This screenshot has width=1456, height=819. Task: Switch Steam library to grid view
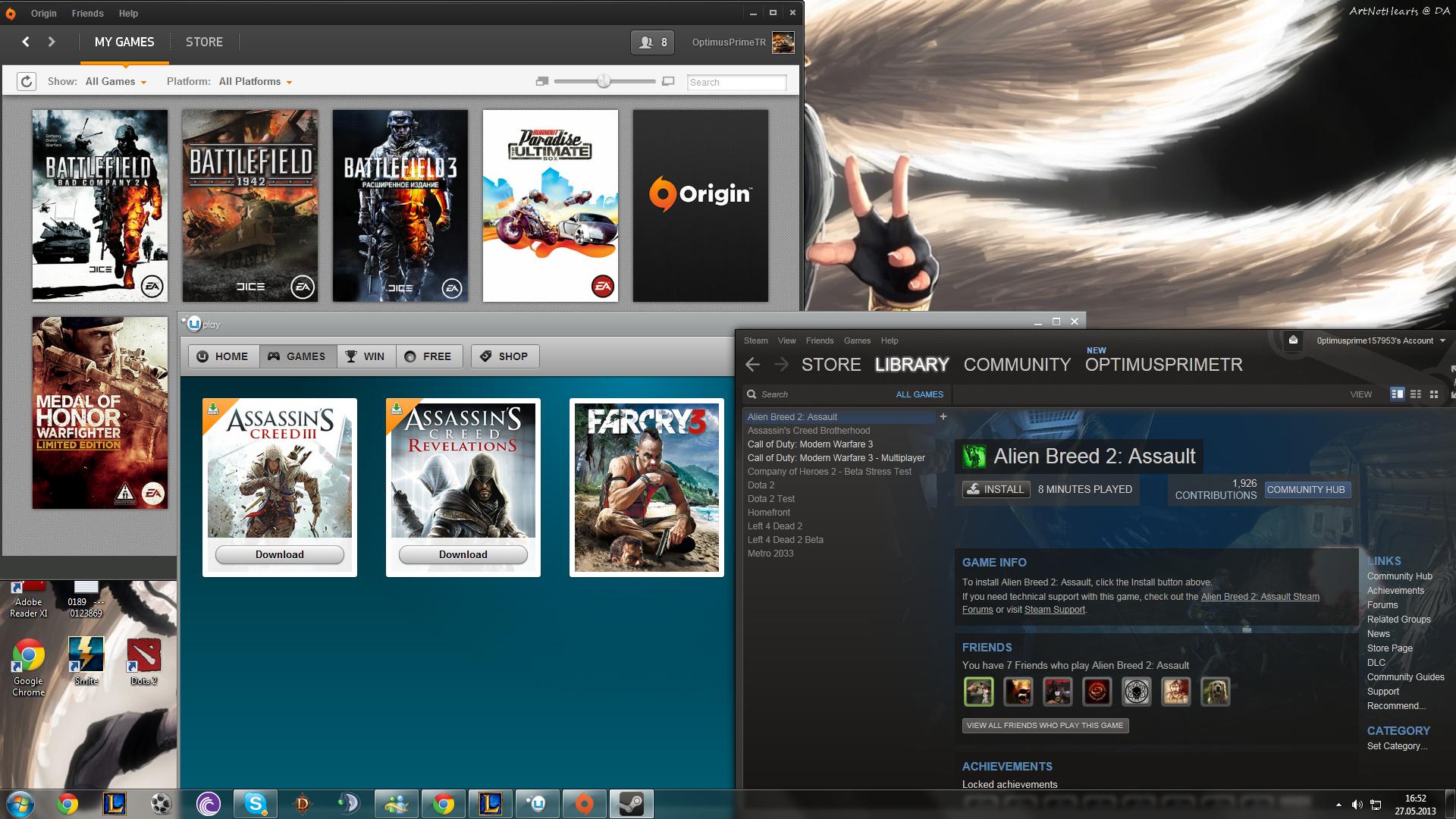click(1434, 394)
